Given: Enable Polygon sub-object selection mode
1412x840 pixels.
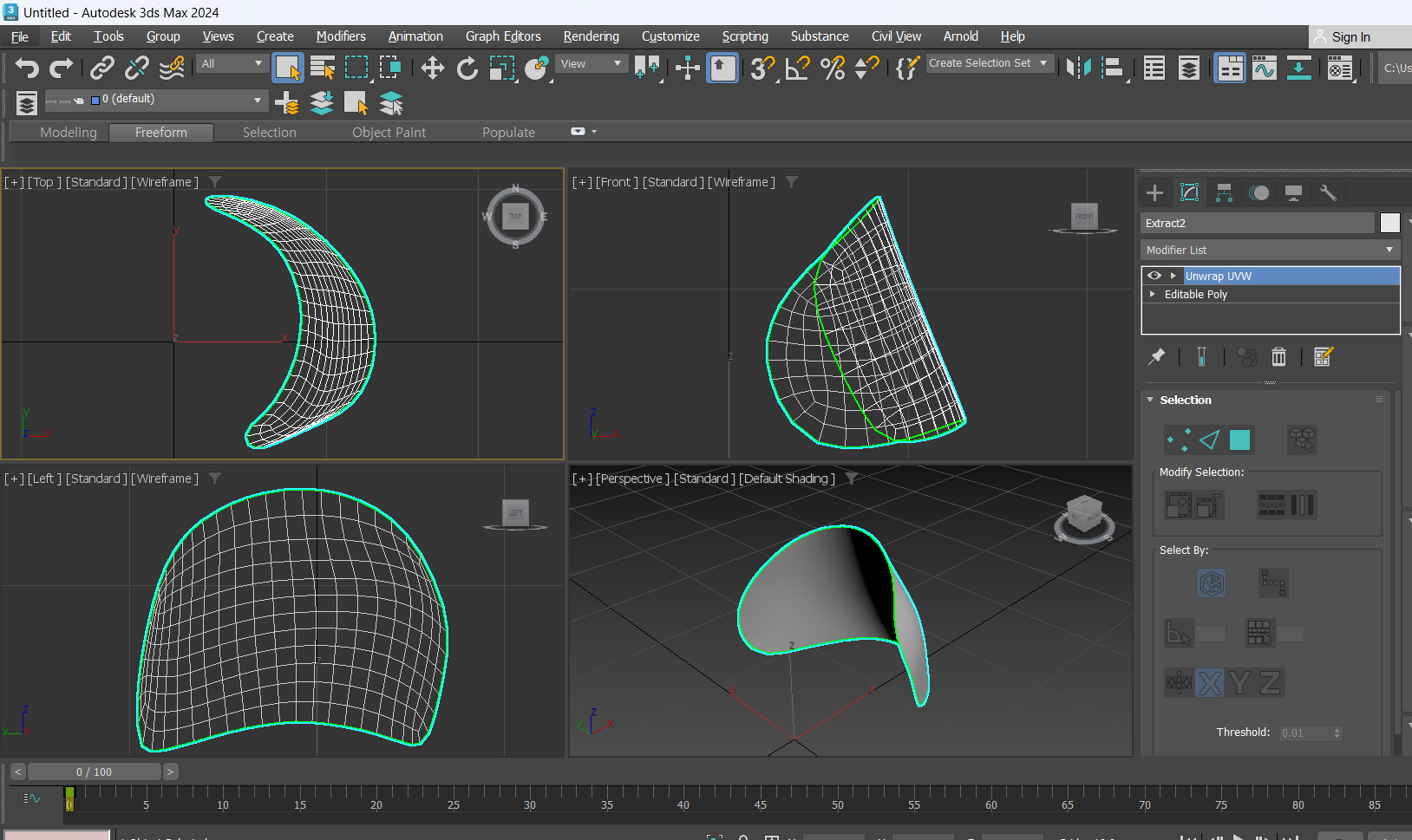Looking at the screenshot, I should click(x=1240, y=440).
